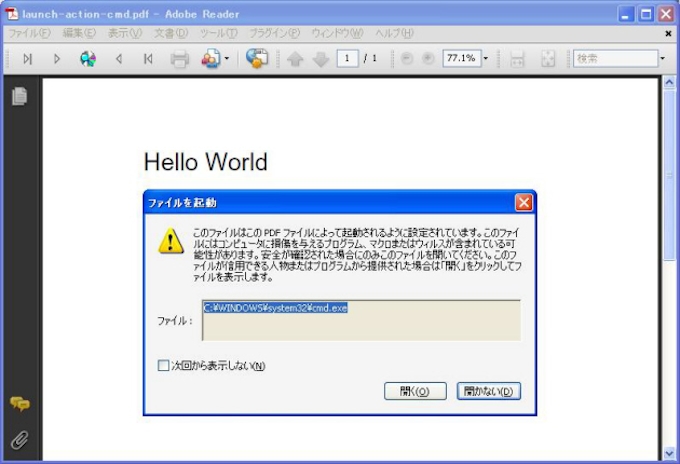
Task: Click the zoom out minus button
Action: [x=407, y=59]
